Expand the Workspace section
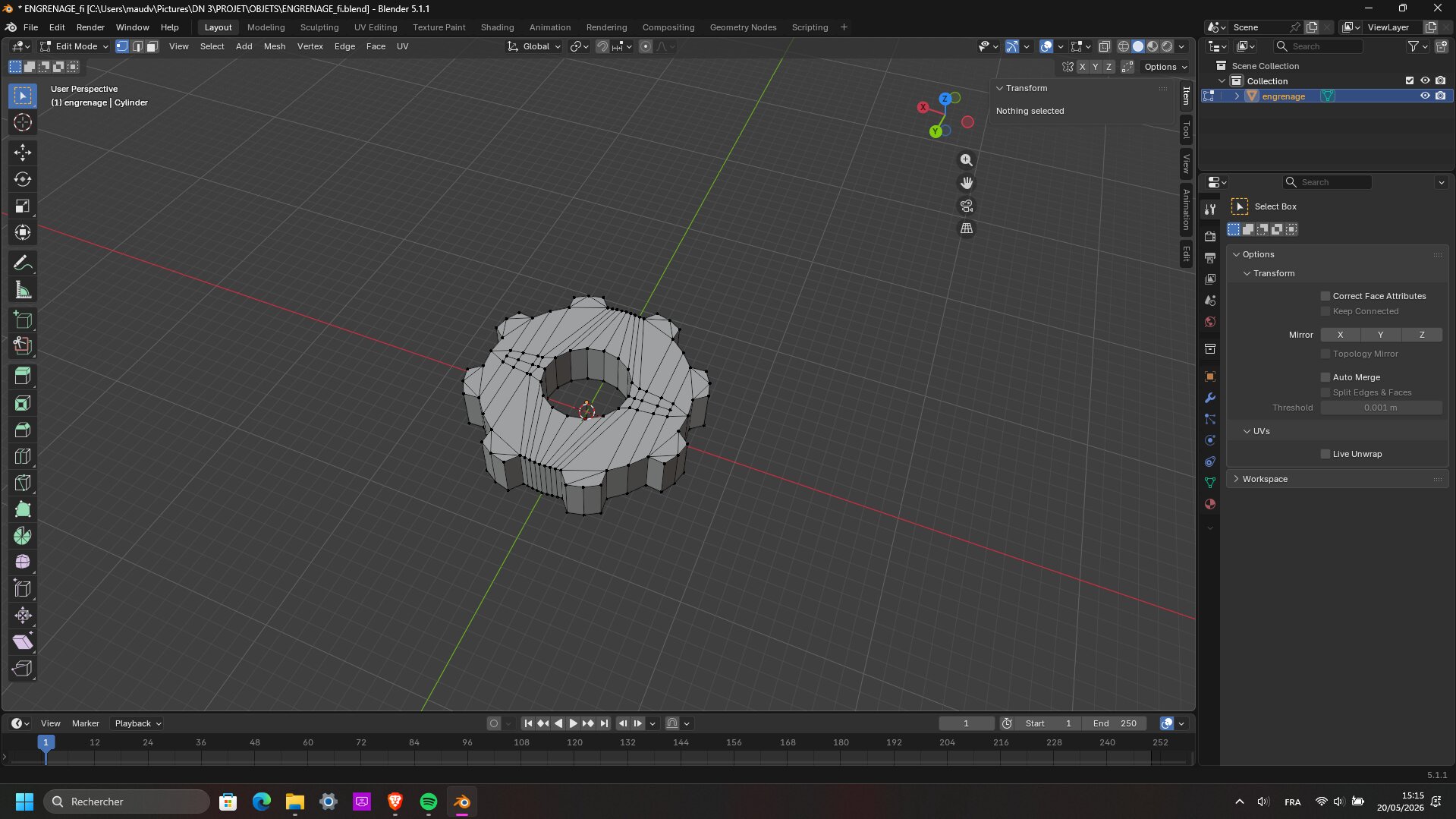This screenshot has height=819, width=1456. (x=1237, y=479)
